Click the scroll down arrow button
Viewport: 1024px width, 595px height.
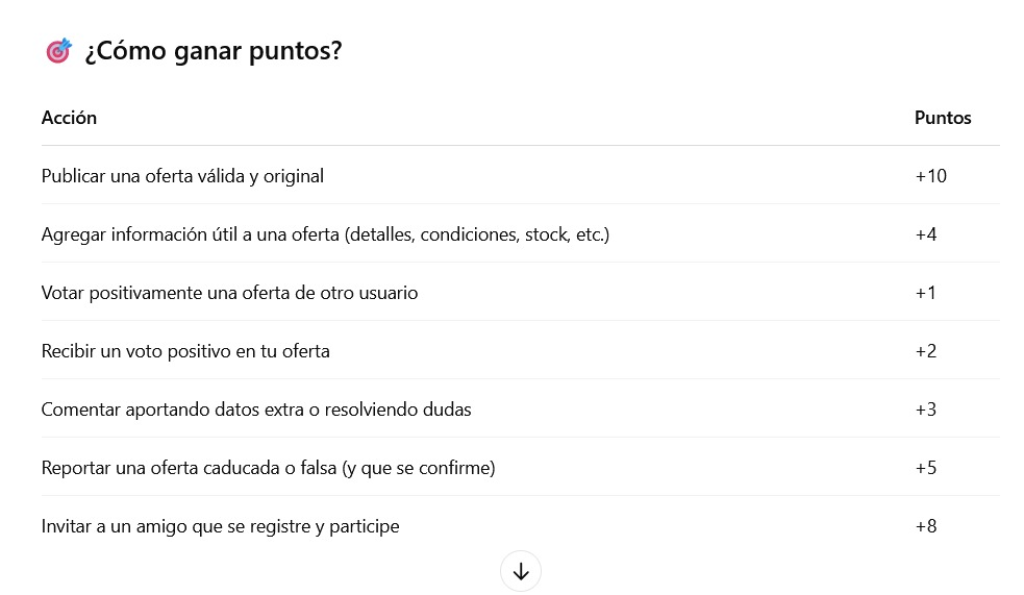[521, 572]
